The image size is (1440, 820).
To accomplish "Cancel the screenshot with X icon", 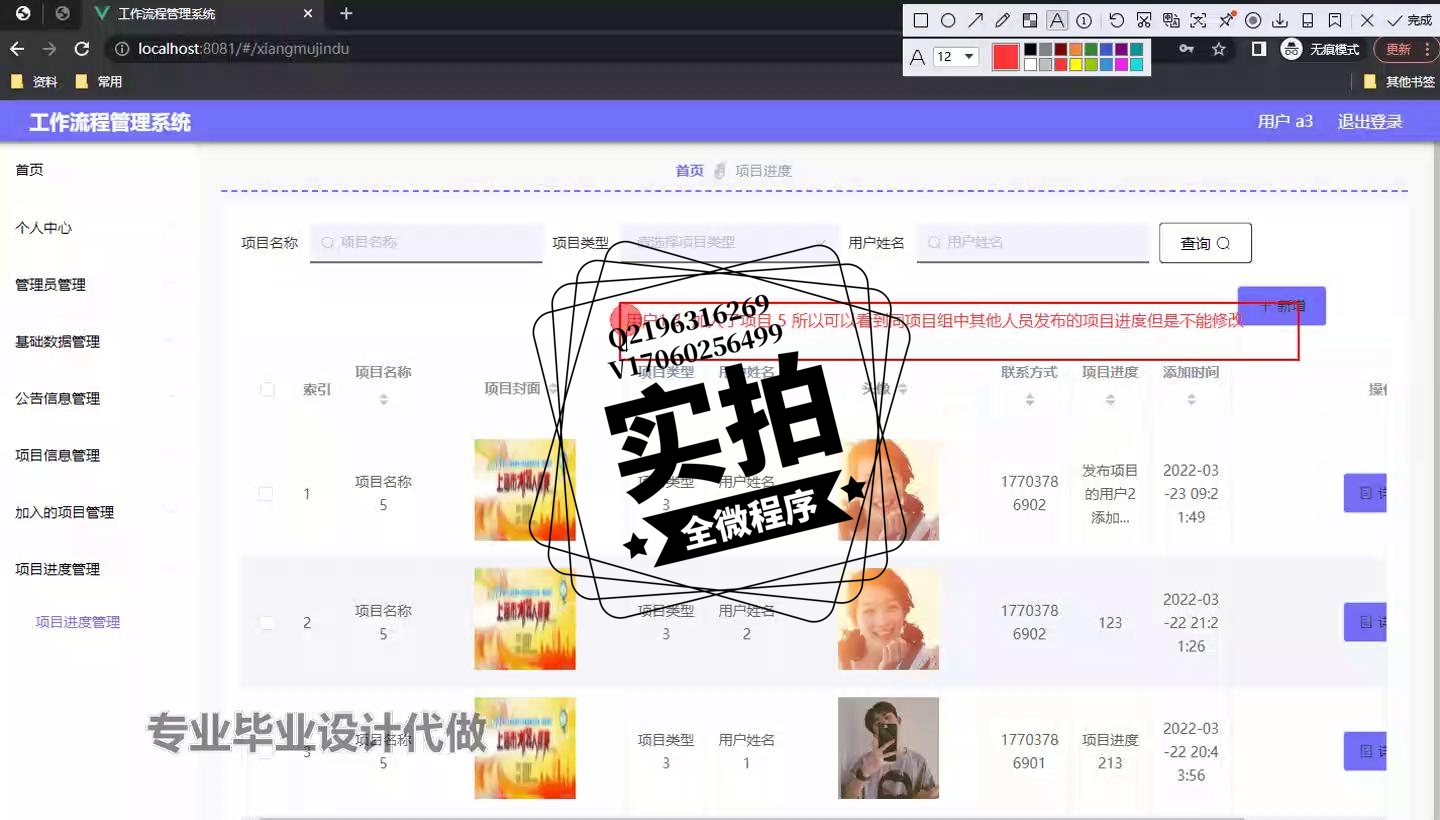I will pyautogui.click(x=1367, y=20).
